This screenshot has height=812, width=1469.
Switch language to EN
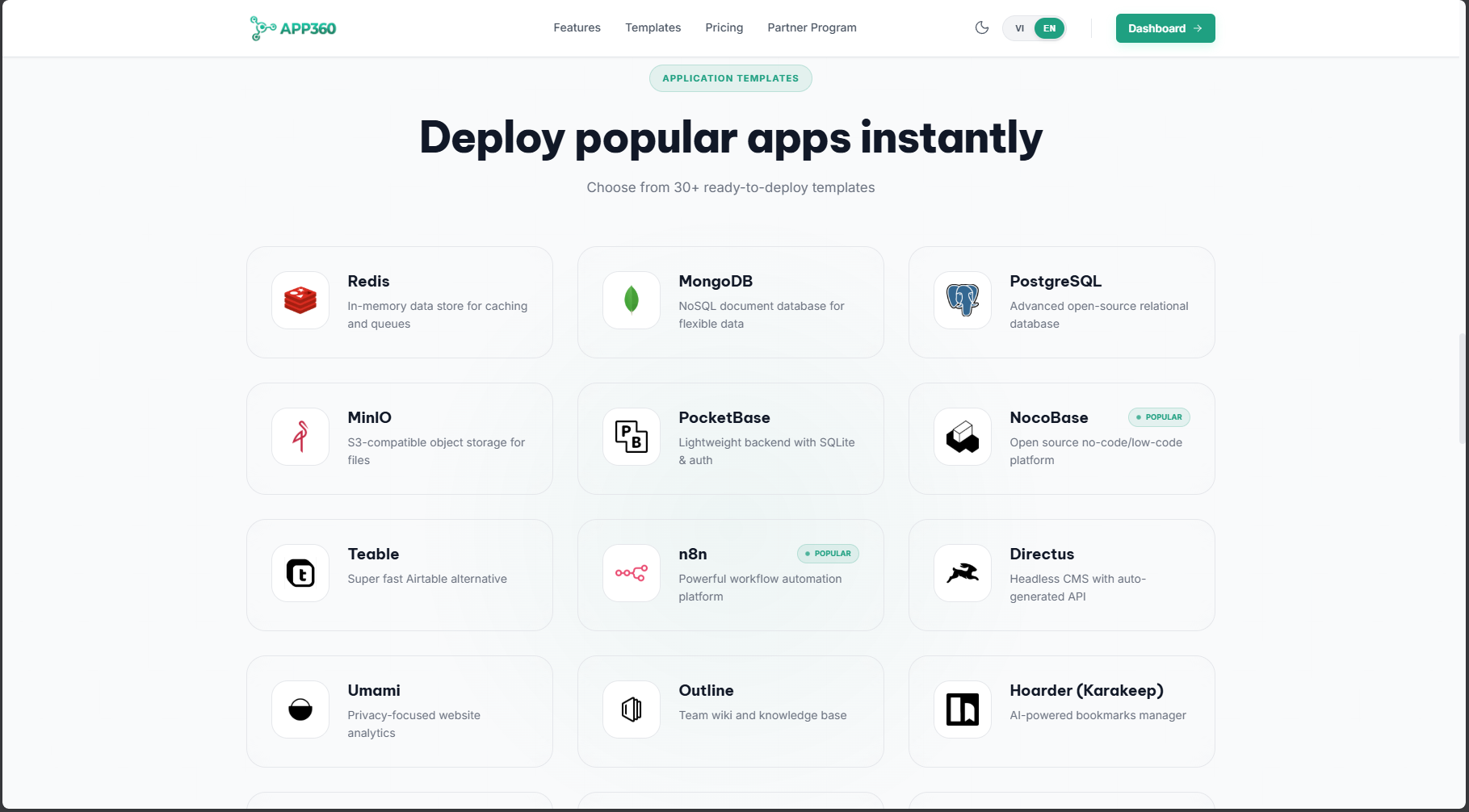coord(1049,28)
